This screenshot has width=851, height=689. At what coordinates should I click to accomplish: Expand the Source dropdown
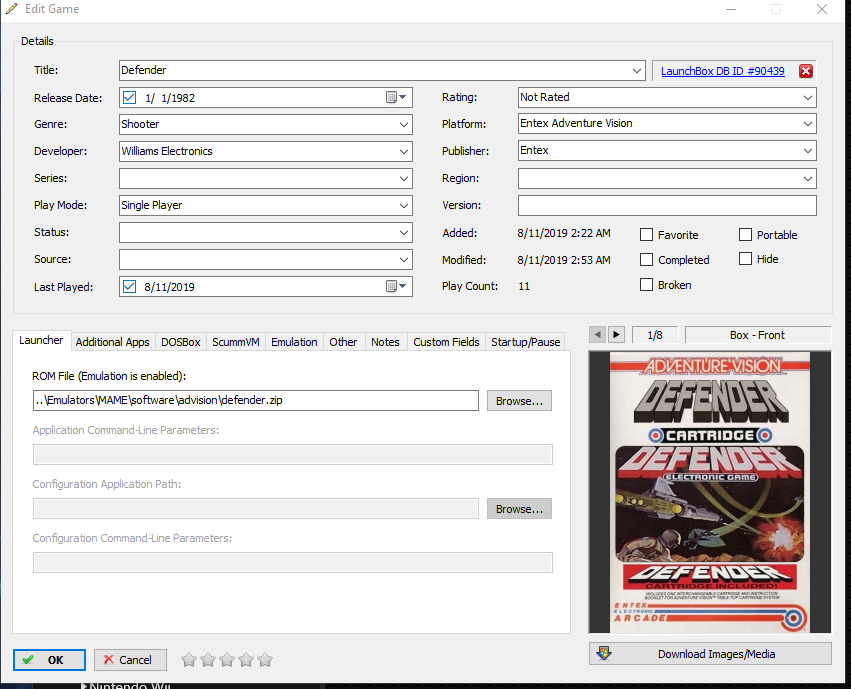404,259
